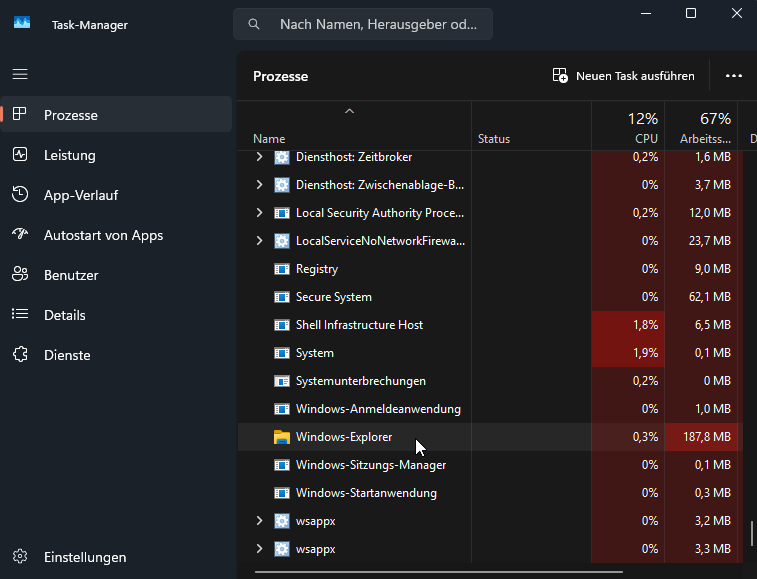Switch to the Leistung tab

116,155
